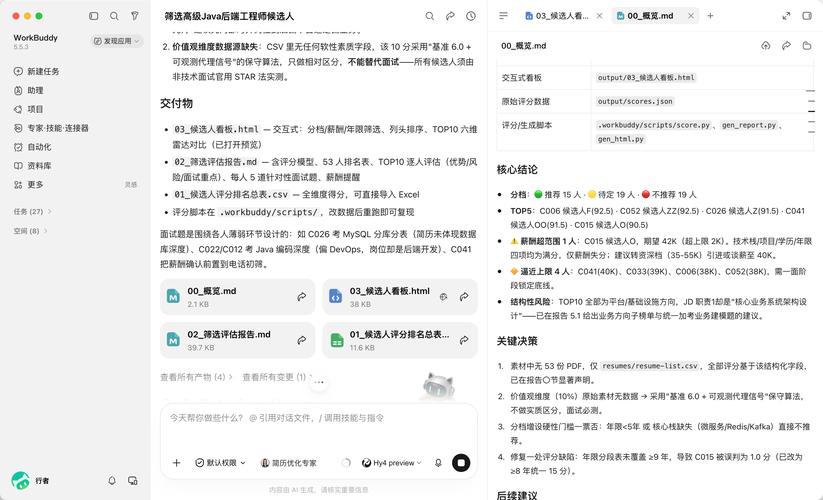Open search in the sidebar header
823x500 pixels.
114,16
